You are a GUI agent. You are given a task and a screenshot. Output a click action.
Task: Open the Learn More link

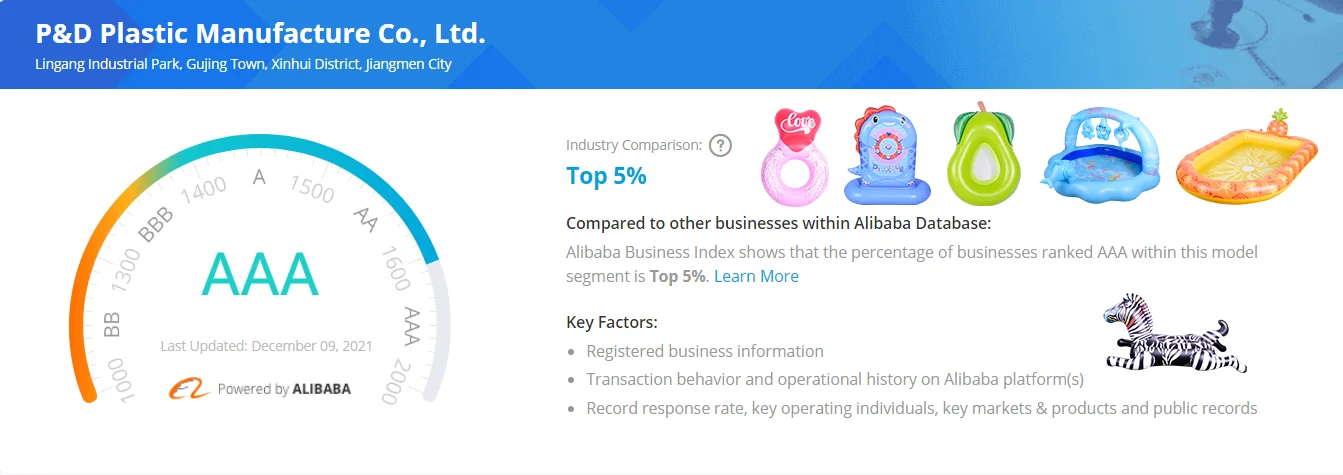pos(756,276)
